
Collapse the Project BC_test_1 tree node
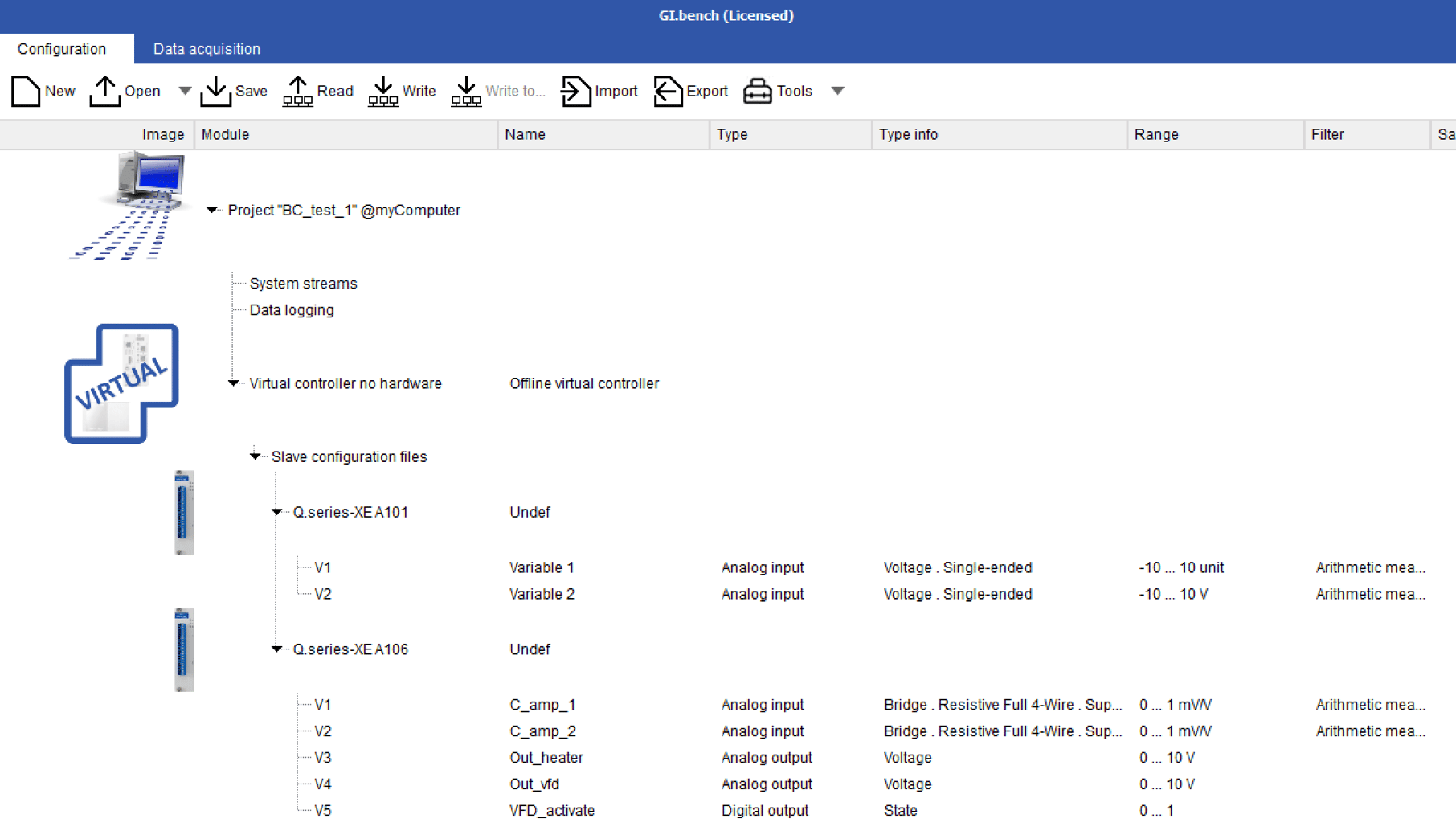tap(211, 210)
